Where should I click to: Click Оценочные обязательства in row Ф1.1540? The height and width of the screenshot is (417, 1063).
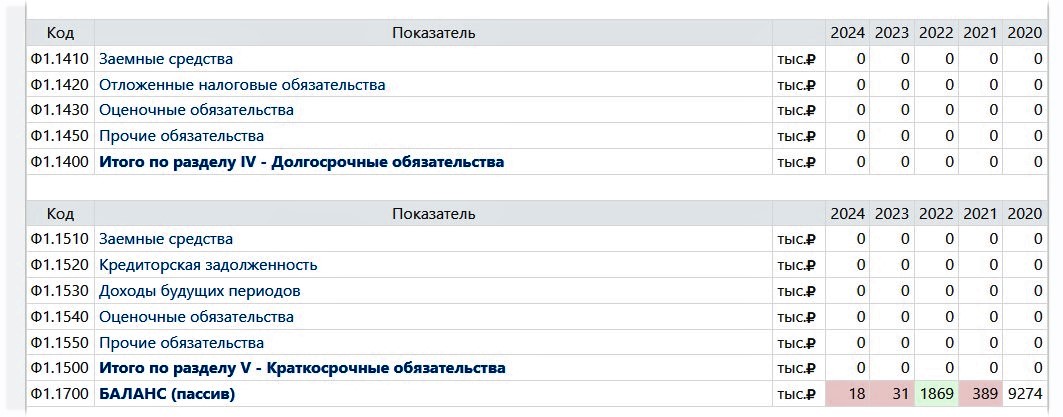[196, 317]
